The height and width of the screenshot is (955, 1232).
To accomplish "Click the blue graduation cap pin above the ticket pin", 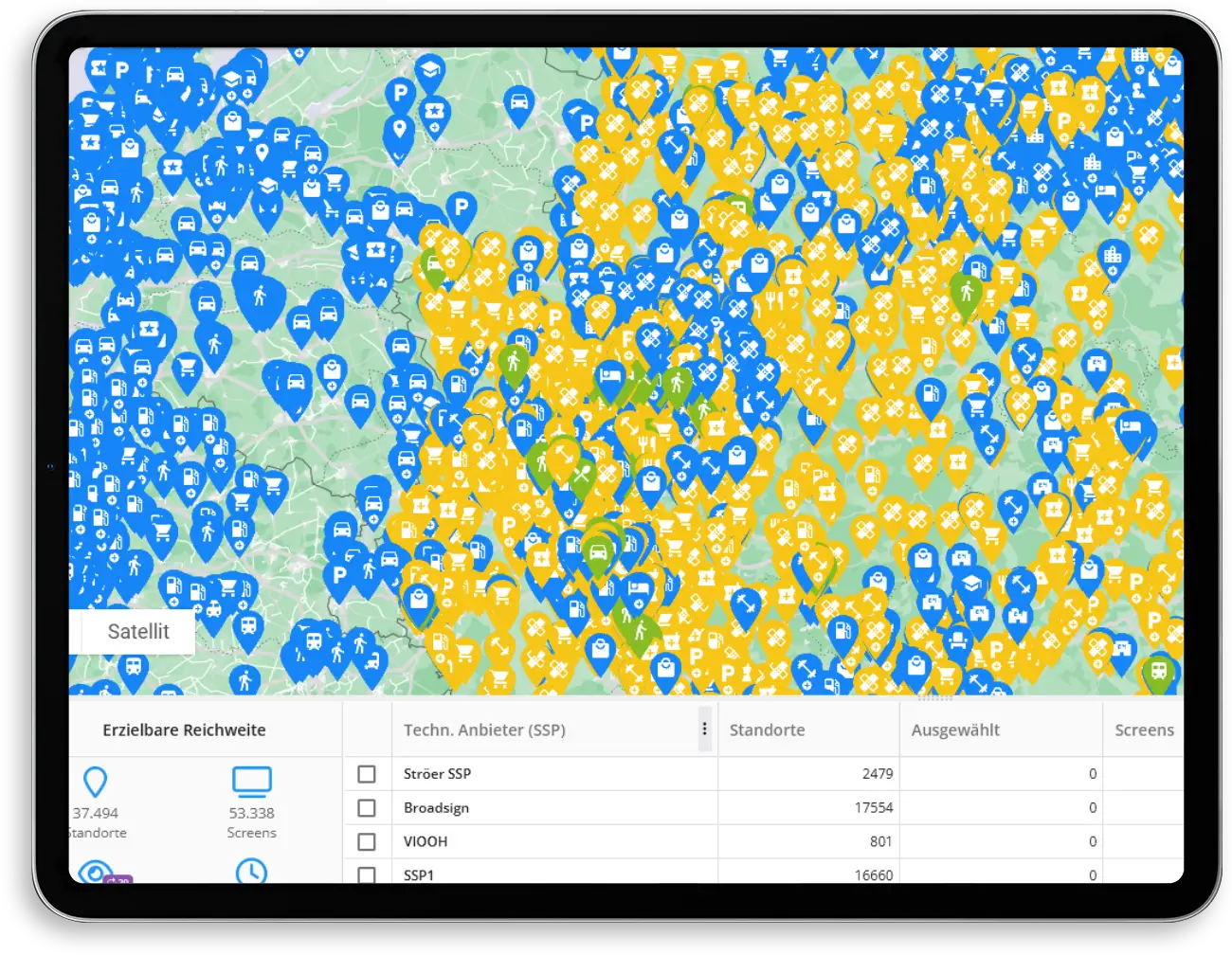I will pyautogui.click(x=429, y=71).
